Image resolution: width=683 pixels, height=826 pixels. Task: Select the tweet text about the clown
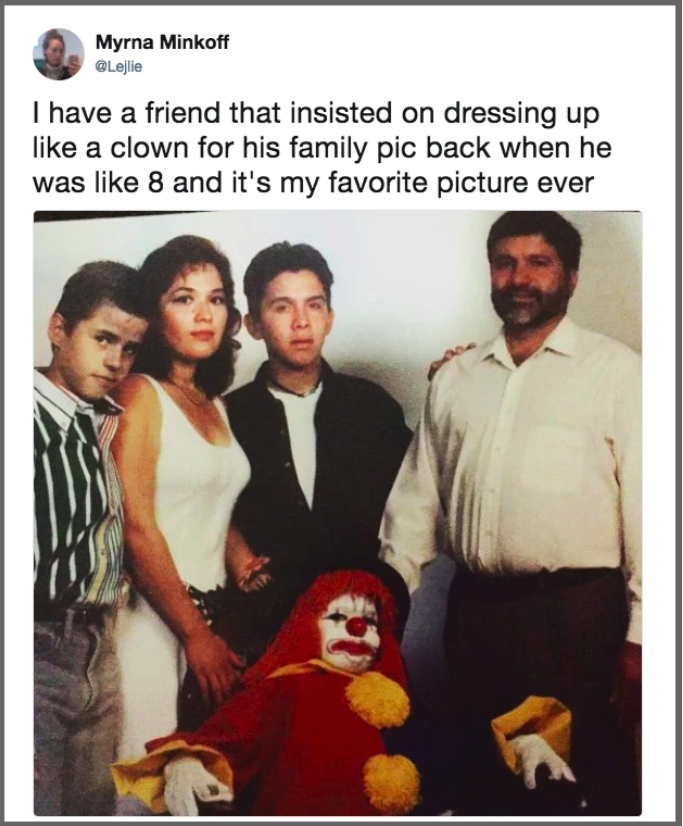pos(322,148)
